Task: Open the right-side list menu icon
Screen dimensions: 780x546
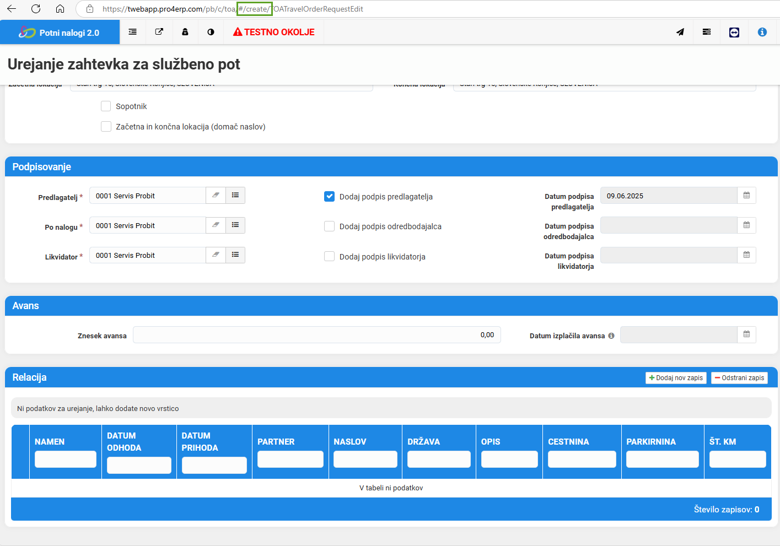Action: (706, 32)
